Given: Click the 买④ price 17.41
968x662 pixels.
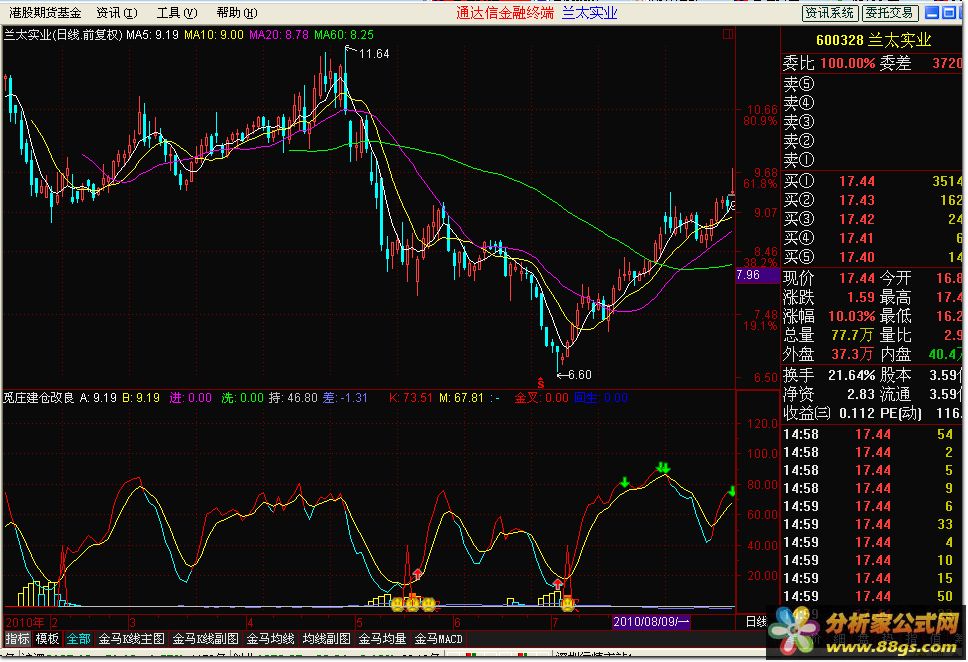Looking at the screenshot, I should [x=857, y=238].
